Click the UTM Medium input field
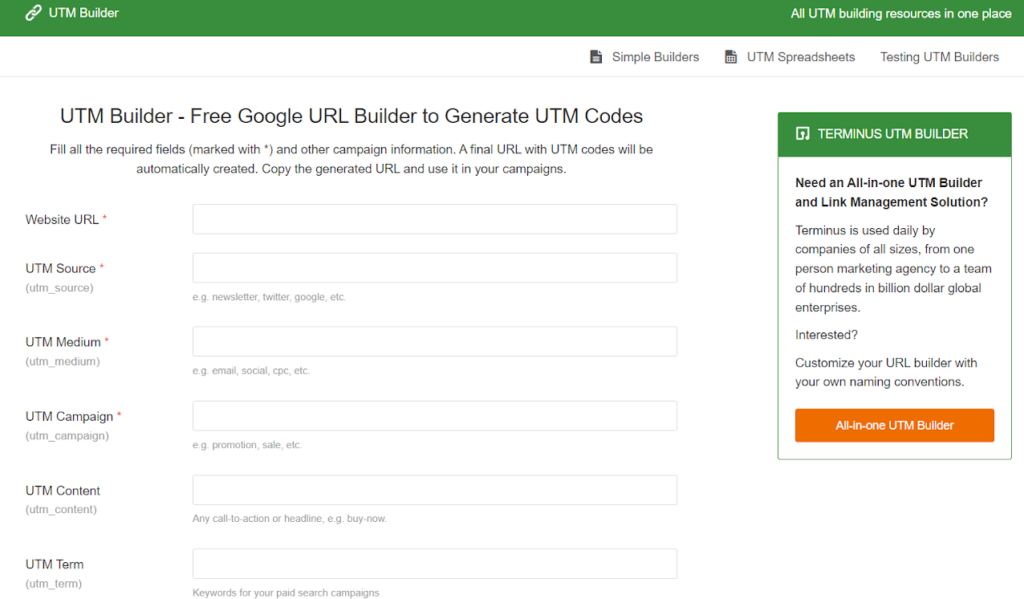Image resolution: width=1024 pixels, height=599 pixels. [433, 342]
